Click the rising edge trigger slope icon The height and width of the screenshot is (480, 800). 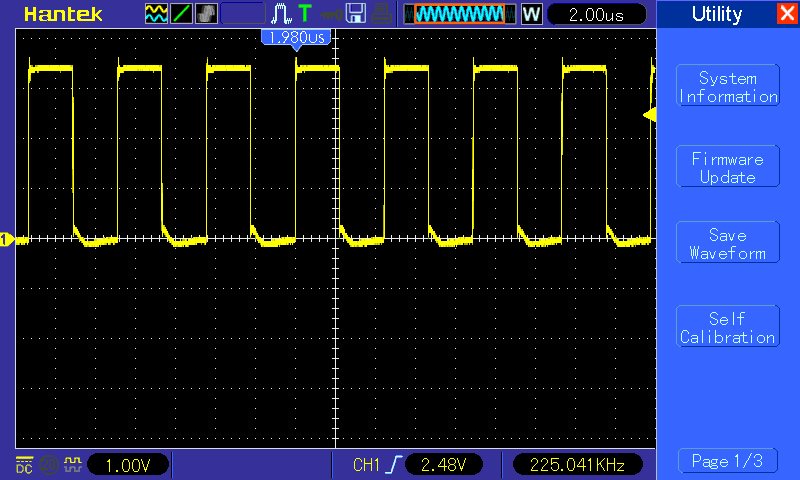pyautogui.click(x=394, y=464)
